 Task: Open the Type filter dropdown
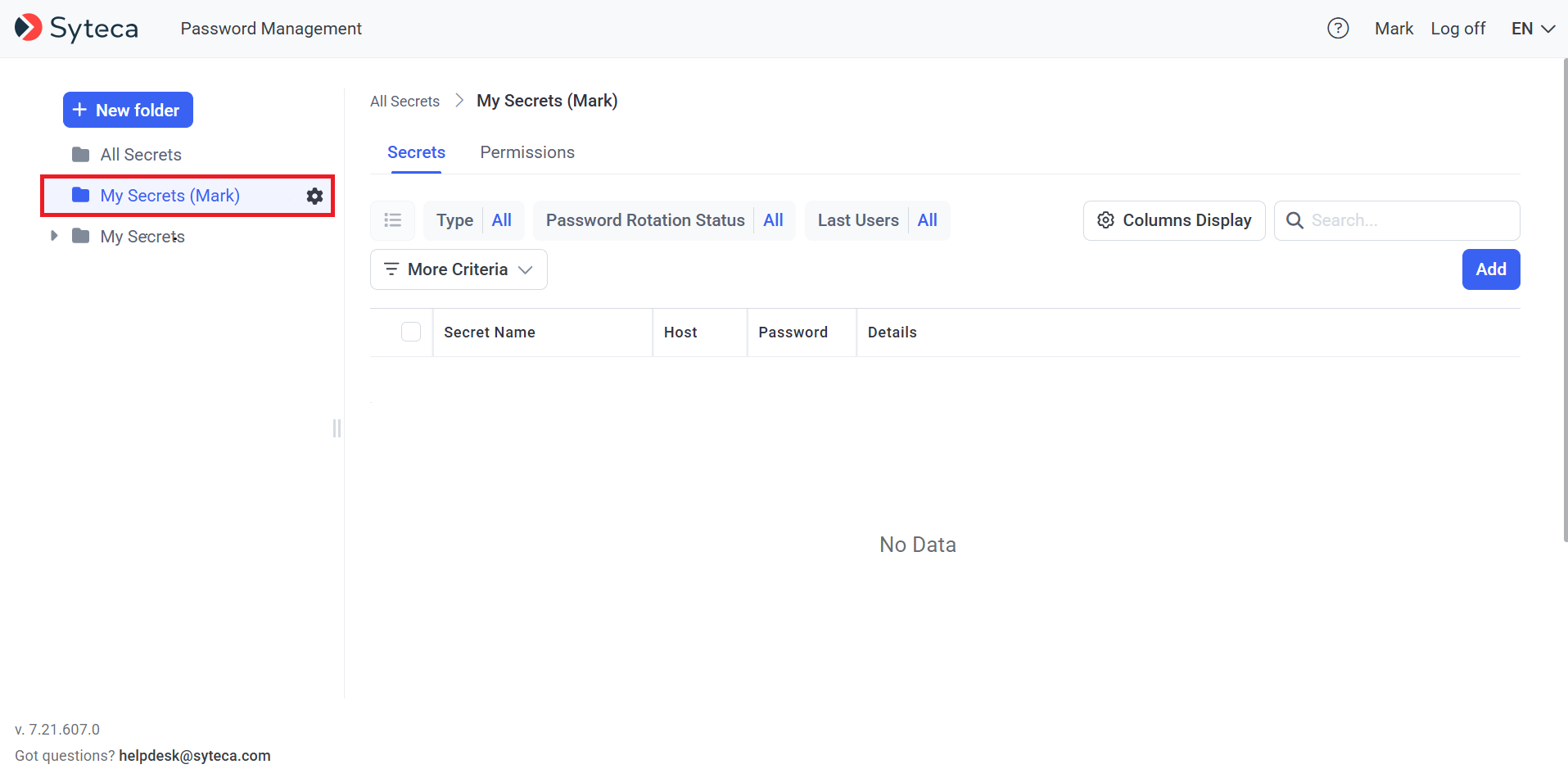pyautogui.click(x=474, y=220)
